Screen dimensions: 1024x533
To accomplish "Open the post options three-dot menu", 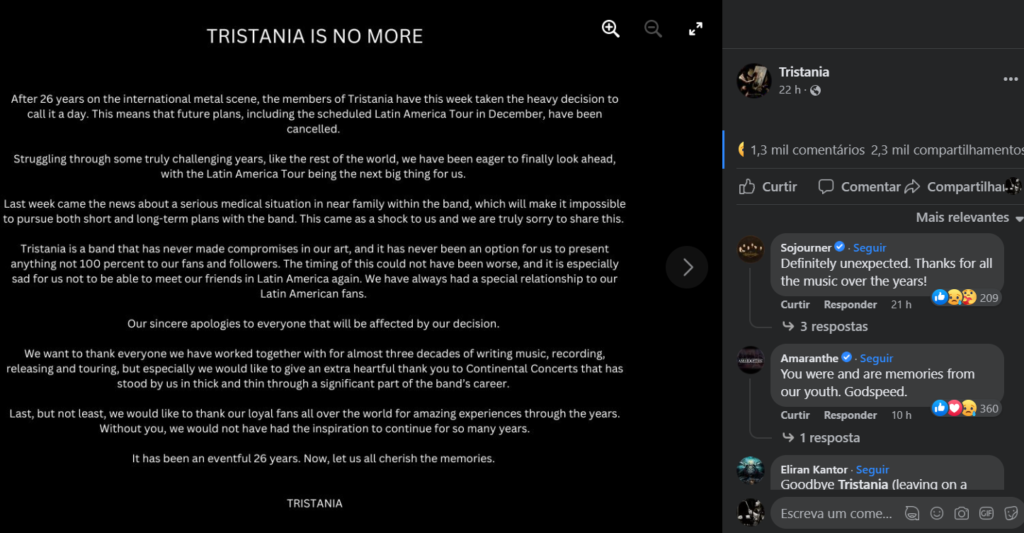I will 1010,79.
